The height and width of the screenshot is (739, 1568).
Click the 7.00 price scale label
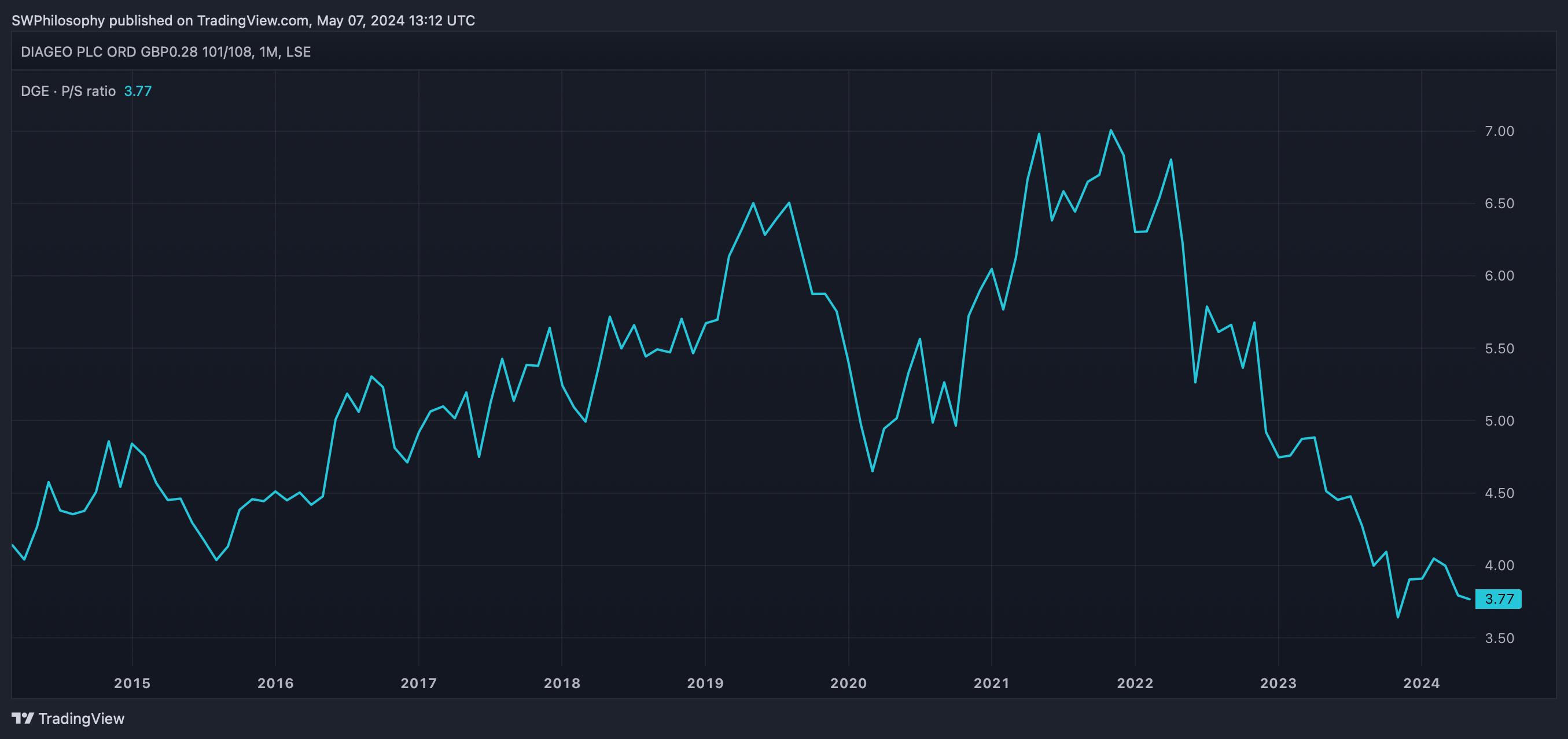coord(1499,131)
